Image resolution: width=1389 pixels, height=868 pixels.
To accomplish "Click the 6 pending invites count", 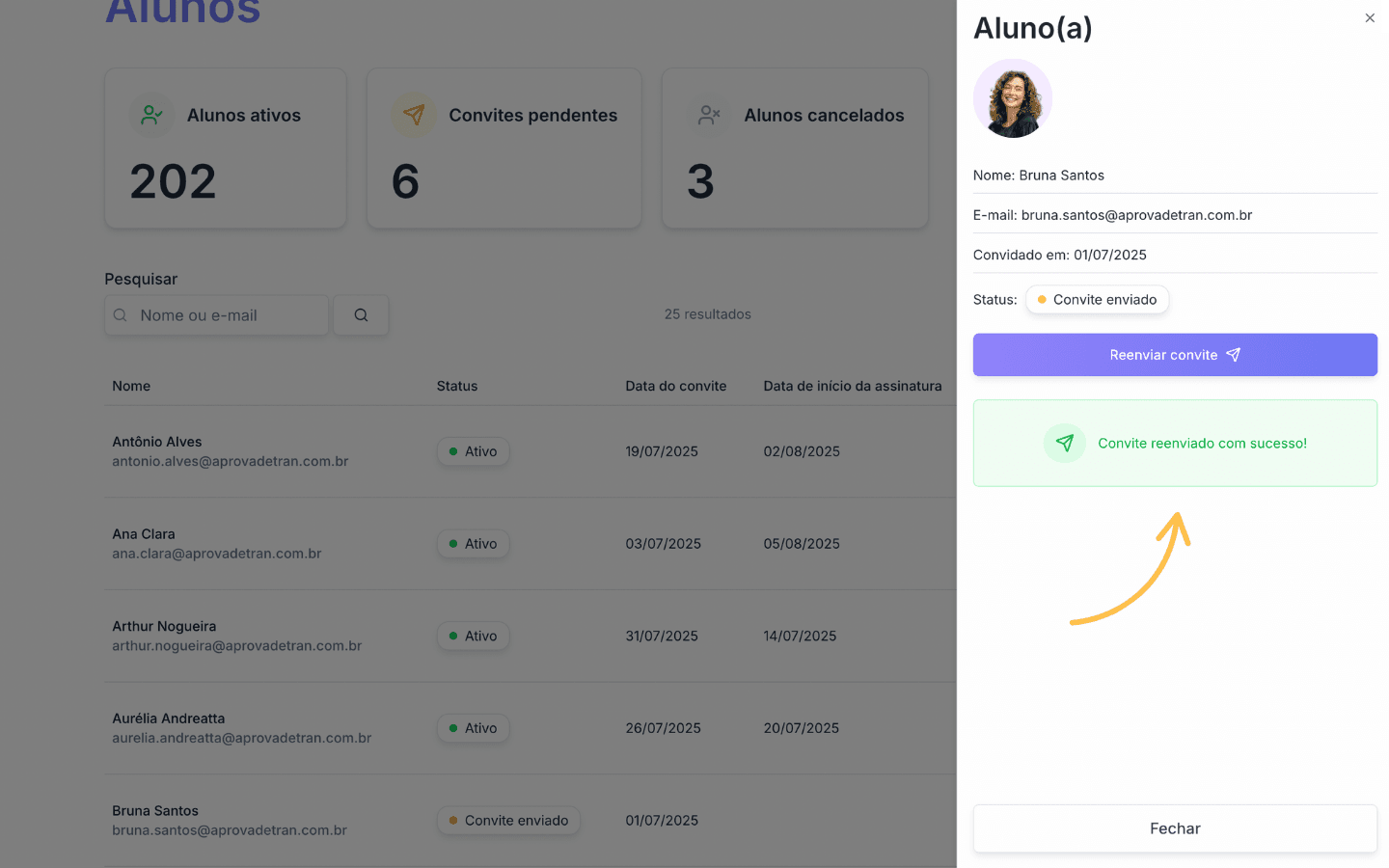I will 406,181.
